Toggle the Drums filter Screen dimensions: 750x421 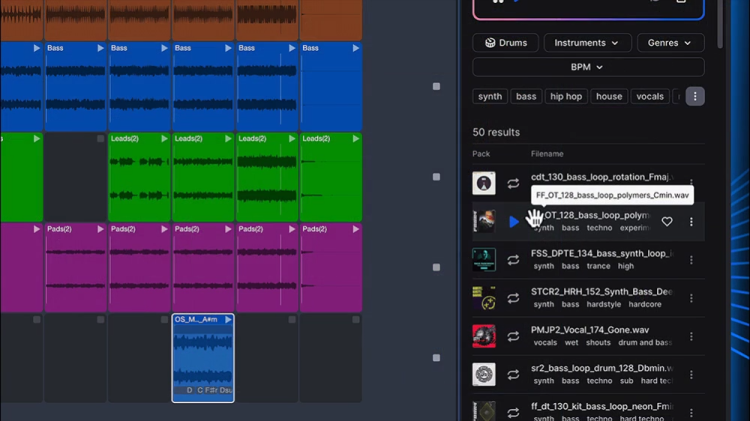505,43
